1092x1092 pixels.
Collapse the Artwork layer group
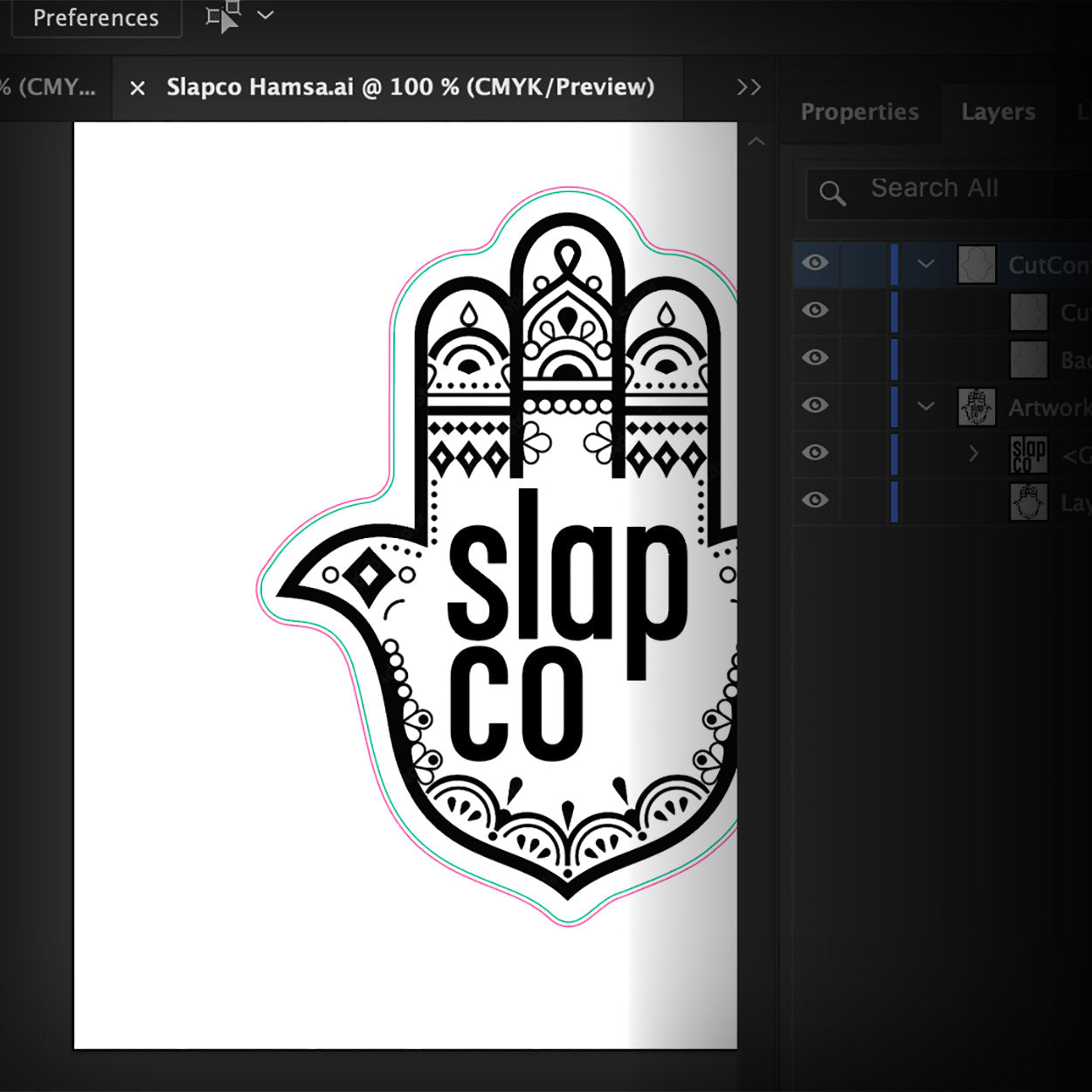coord(926,406)
